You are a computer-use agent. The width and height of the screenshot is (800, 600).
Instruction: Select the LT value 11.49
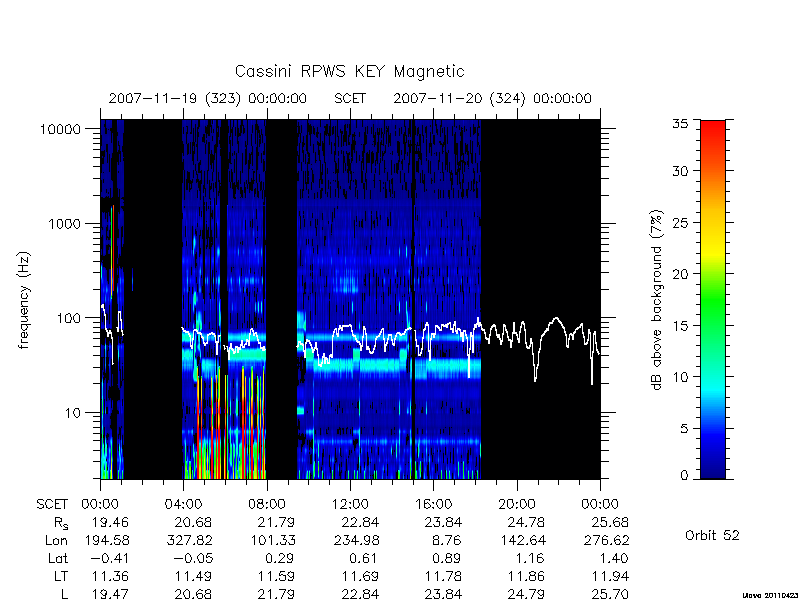tap(194, 576)
